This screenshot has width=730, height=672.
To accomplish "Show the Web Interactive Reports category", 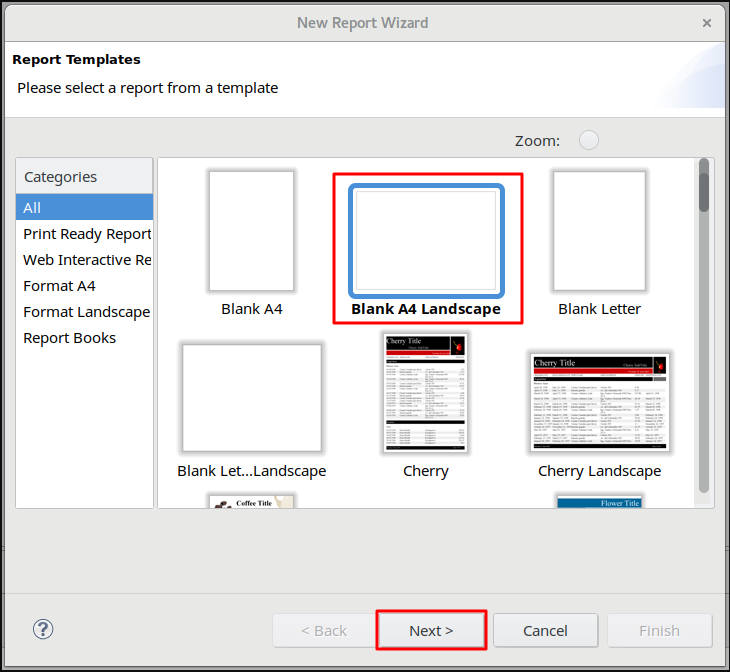I will pos(87,260).
